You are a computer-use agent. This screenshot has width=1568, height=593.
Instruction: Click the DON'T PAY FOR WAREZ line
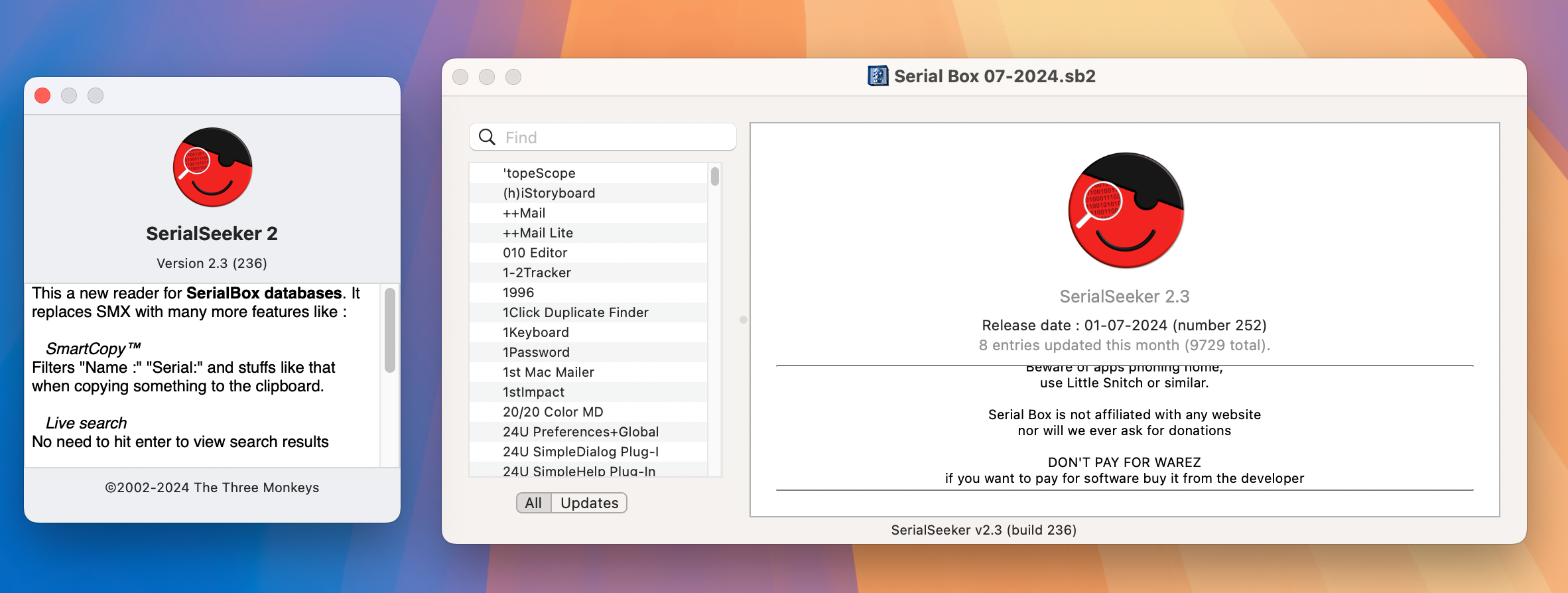pyautogui.click(x=1124, y=462)
